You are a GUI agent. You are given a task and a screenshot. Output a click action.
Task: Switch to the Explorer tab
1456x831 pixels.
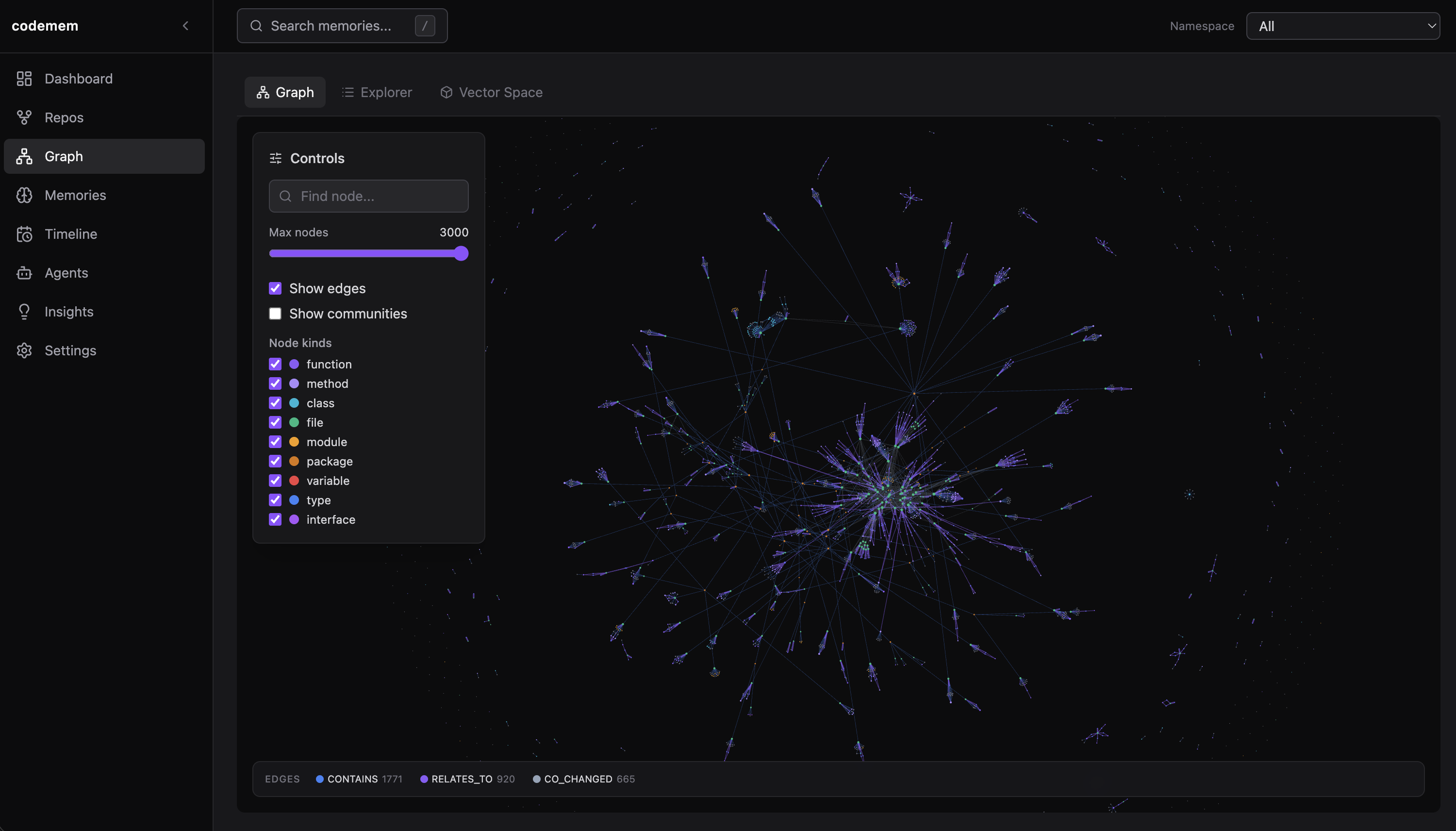(377, 92)
